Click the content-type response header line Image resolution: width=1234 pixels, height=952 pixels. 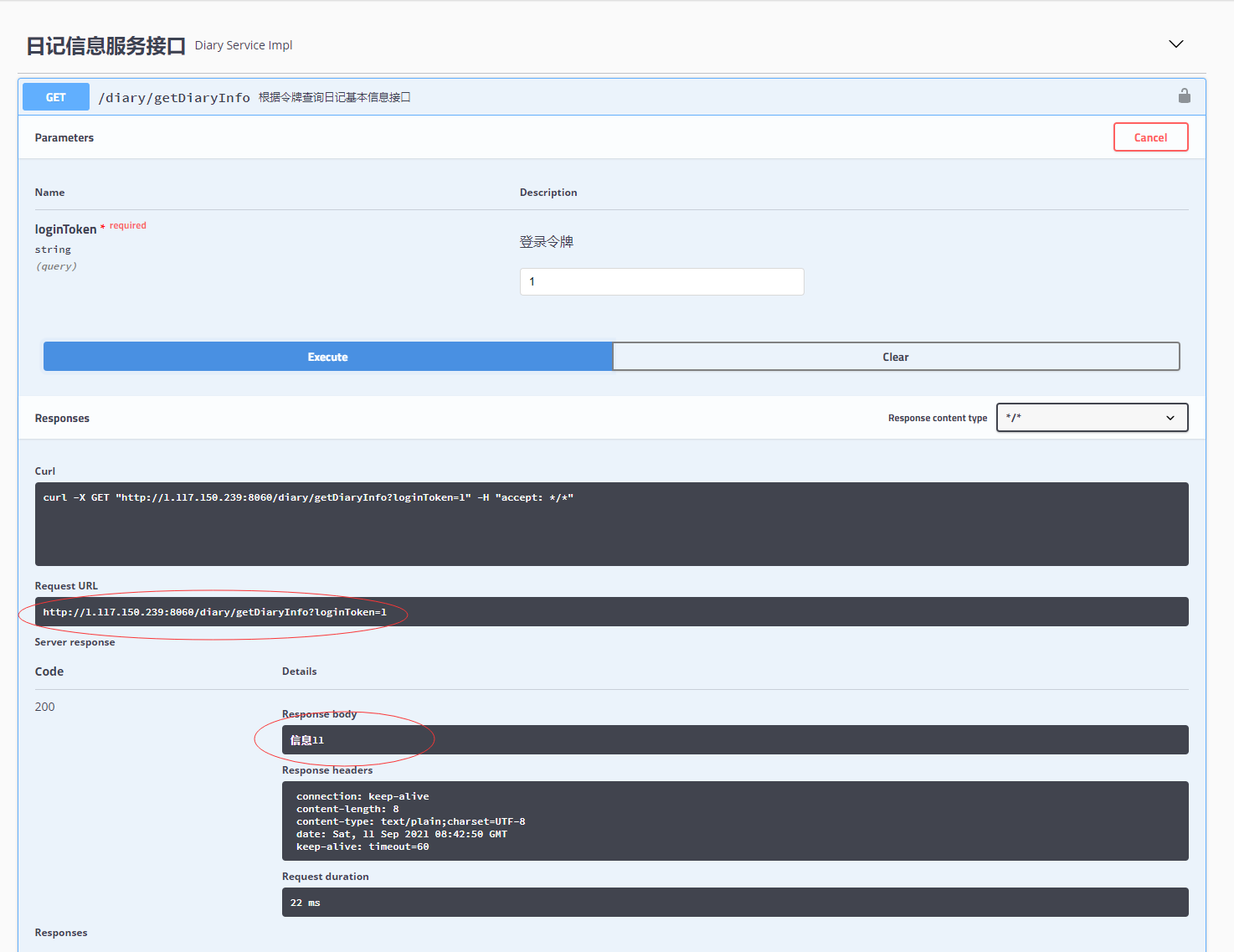coord(411,821)
